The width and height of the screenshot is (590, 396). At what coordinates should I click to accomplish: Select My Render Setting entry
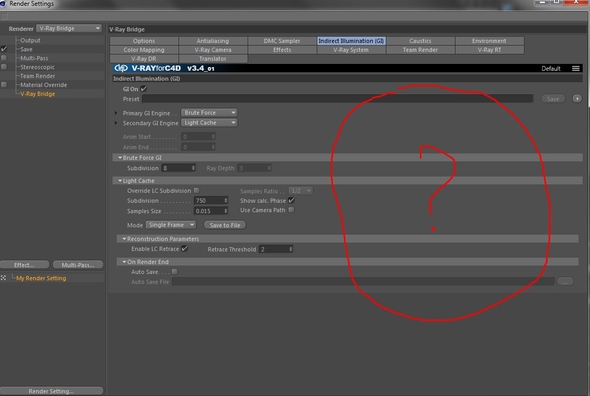click(41, 278)
